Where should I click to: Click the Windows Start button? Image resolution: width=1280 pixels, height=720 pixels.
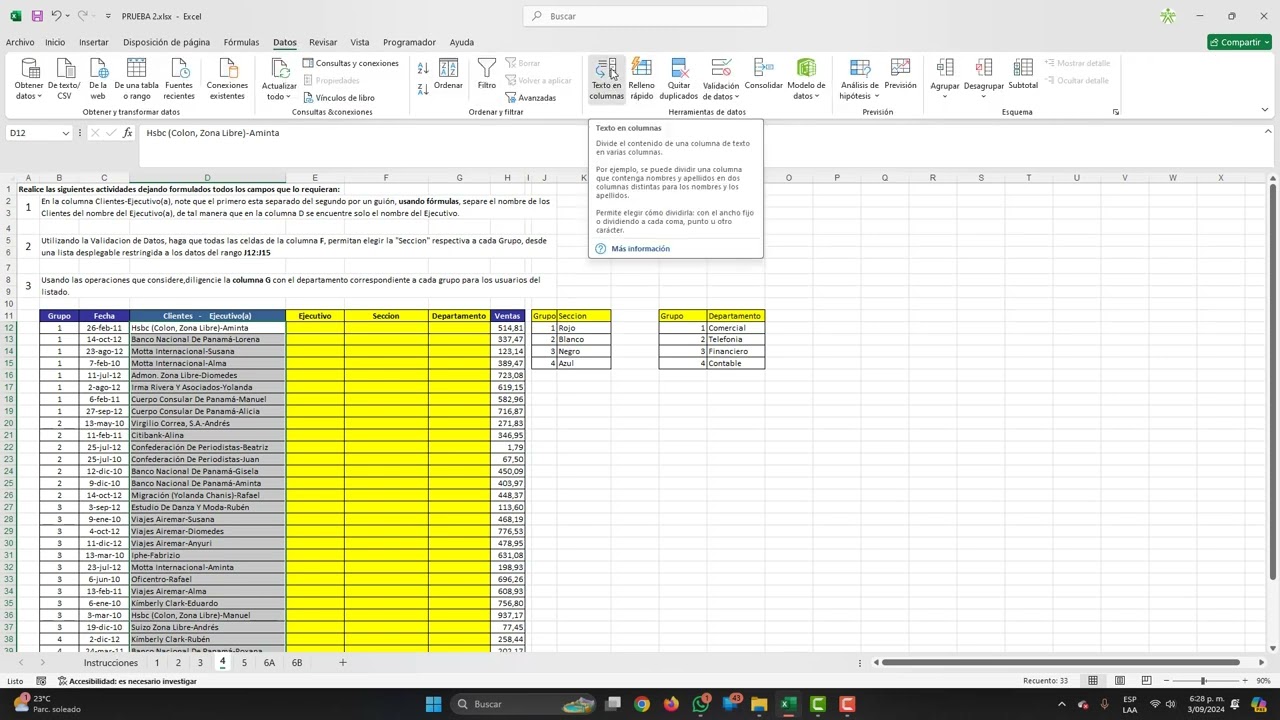click(433, 704)
